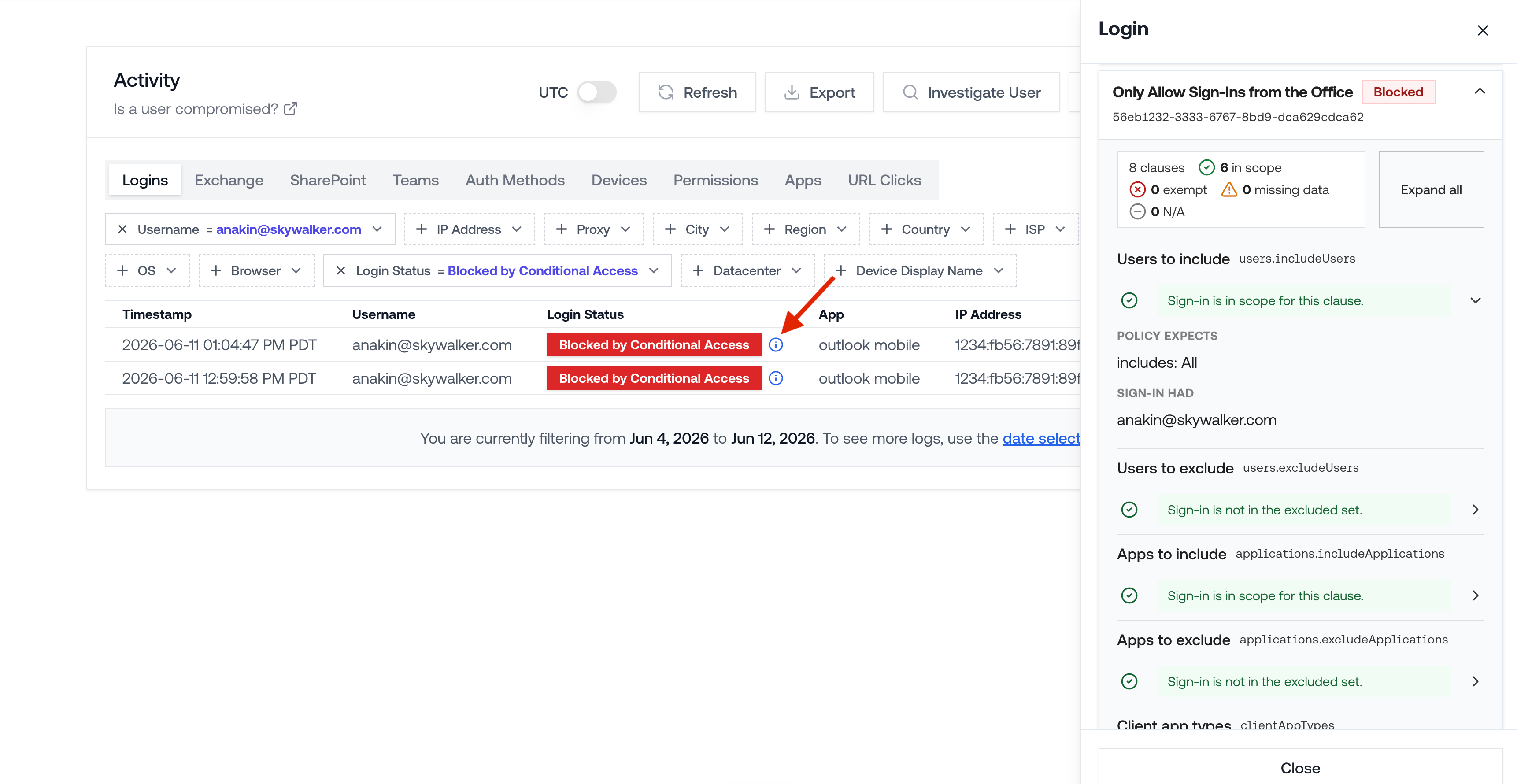This screenshot has height=784, width=1517.
Task: Click the plus icon on Proxy filter
Action: [562, 229]
